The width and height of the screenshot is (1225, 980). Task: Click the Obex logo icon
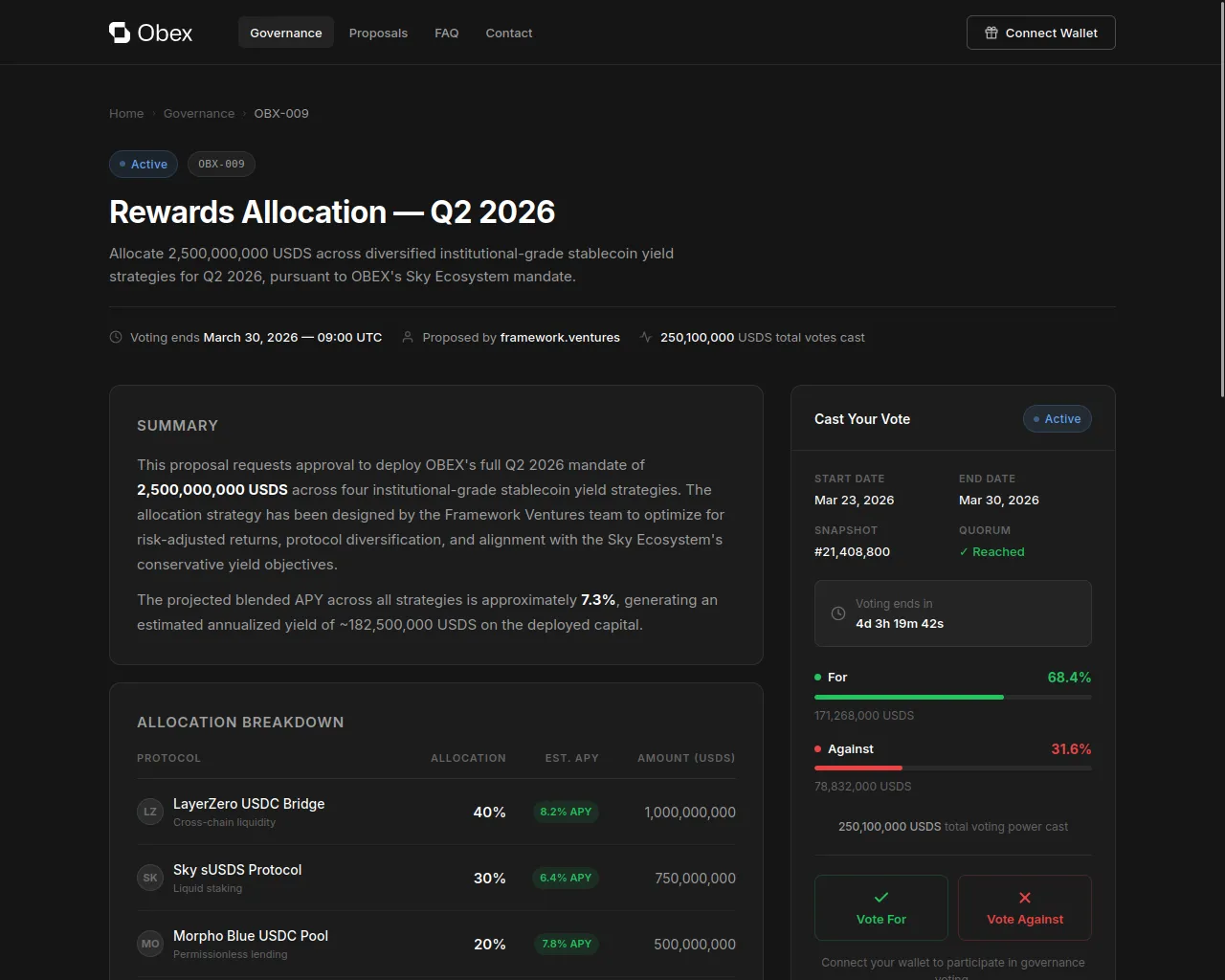120,33
